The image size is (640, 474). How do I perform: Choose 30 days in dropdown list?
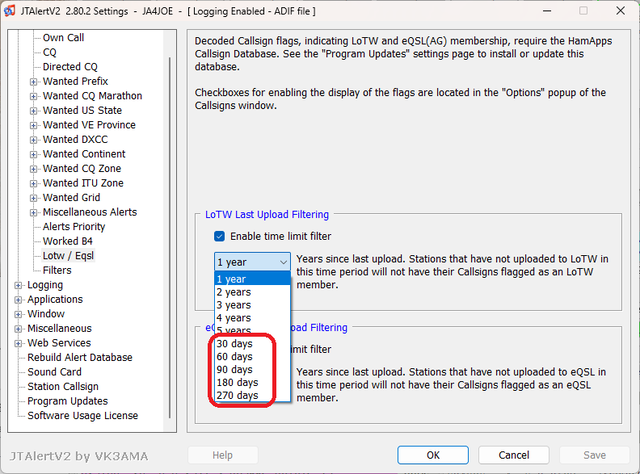point(252,344)
